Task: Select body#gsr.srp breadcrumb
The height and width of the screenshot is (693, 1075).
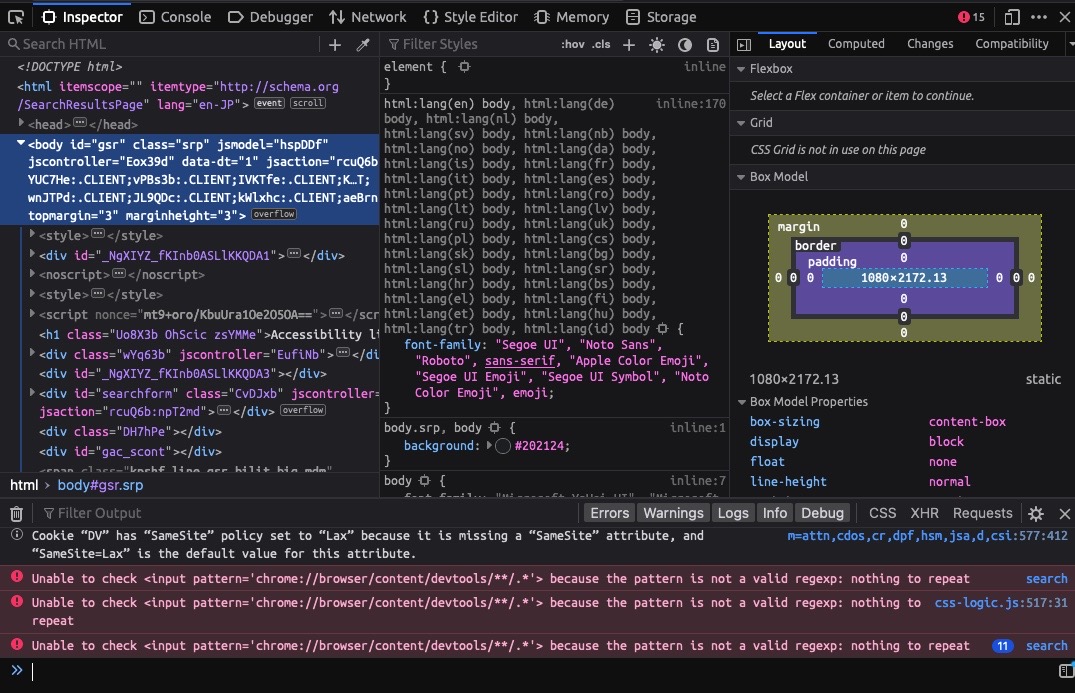Action: tap(100, 485)
